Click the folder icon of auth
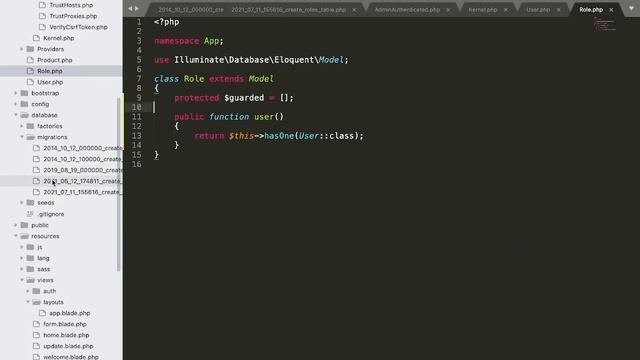 click(36, 291)
